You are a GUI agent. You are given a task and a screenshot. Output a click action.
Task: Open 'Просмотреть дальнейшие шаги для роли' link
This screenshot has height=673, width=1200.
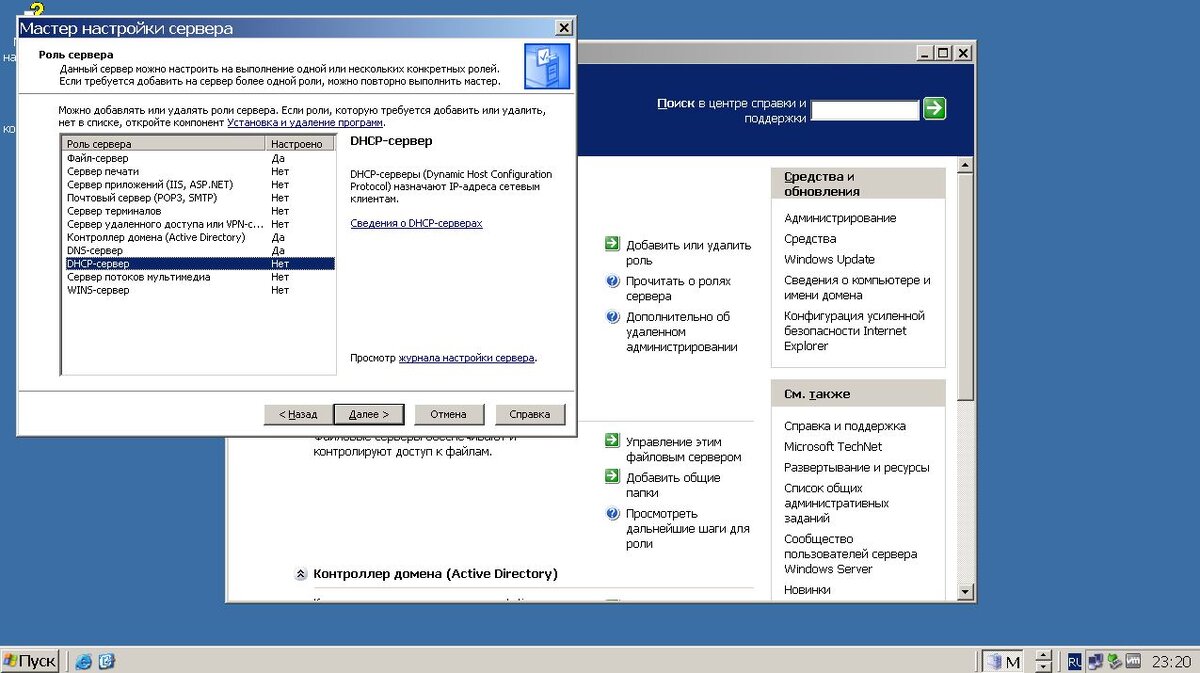tap(688, 529)
